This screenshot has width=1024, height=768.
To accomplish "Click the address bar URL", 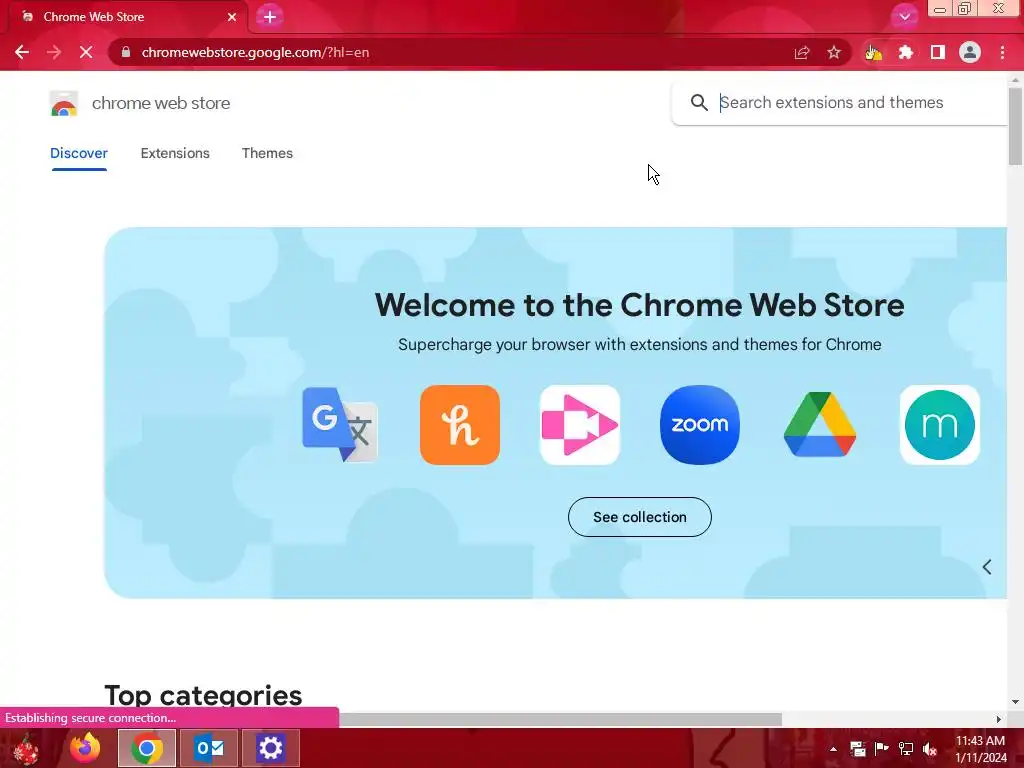I will click(255, 52).
